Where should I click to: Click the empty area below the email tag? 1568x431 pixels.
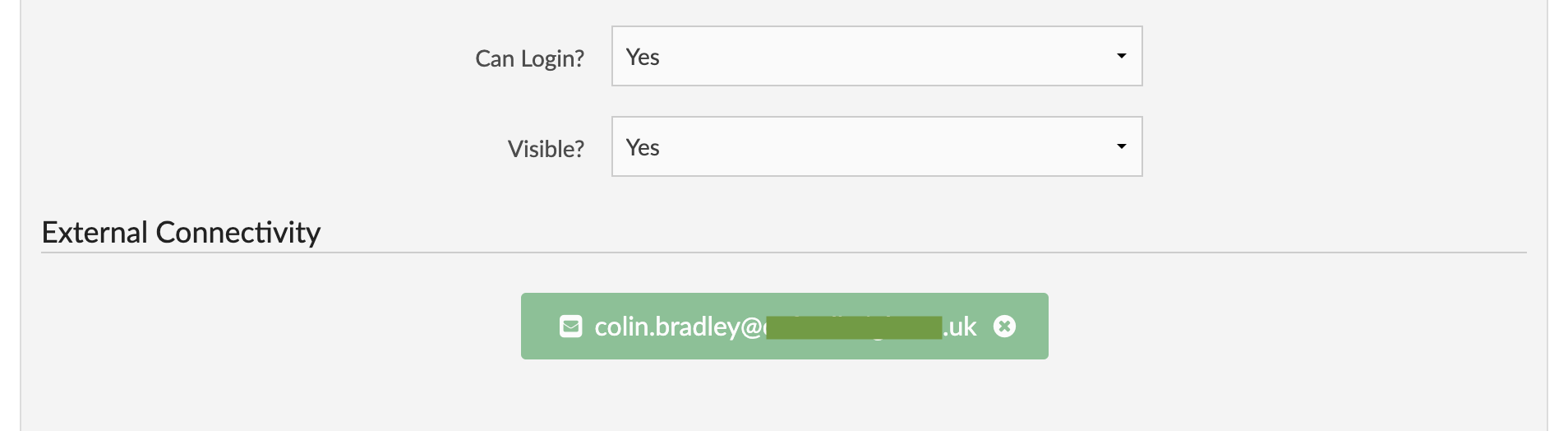click(x=784, y=395)
